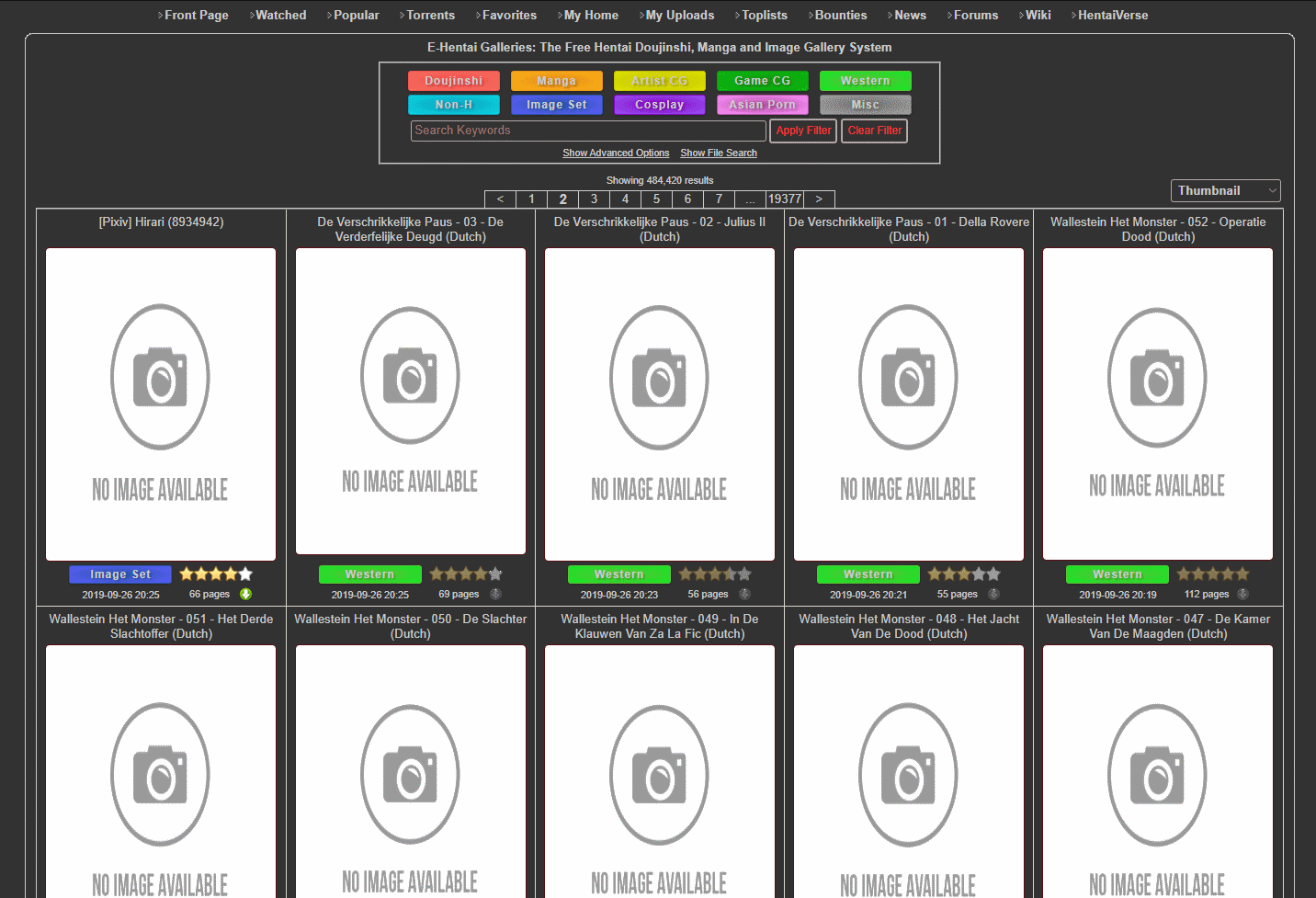
Task: Click the Clear Filter button
Action: pos(875,131)
